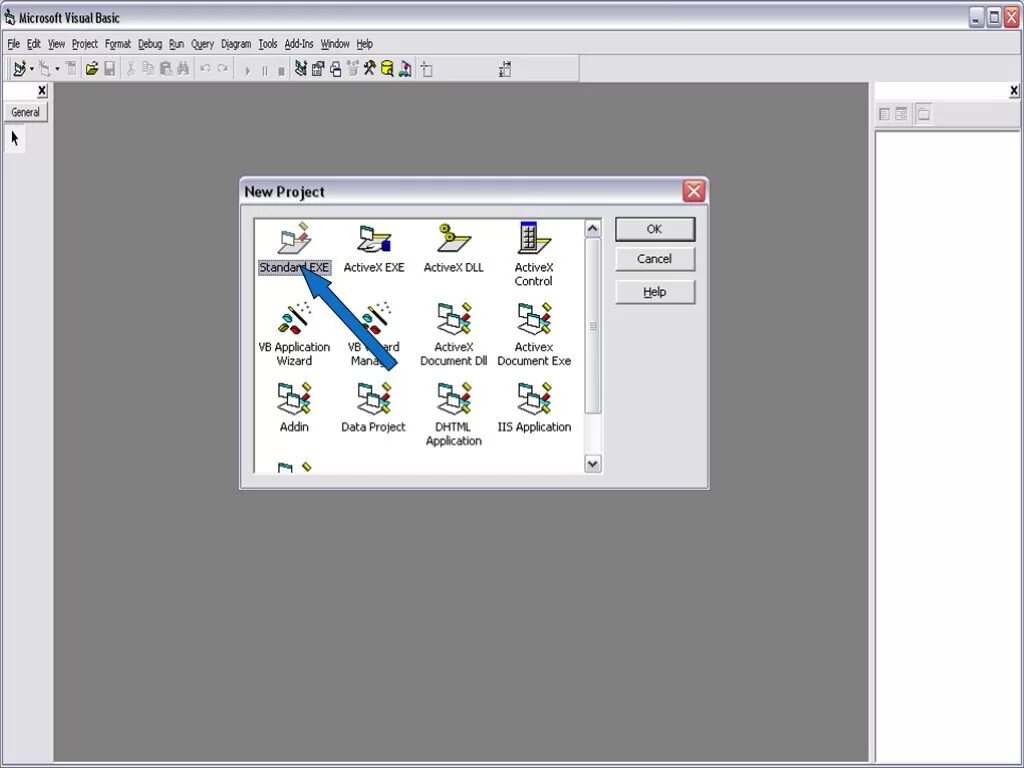Image resolution: width=1024 pixels, height=768 pixels.
Task: Select the Addin project type
Action: pyautogui.click(x=294, y=408)
